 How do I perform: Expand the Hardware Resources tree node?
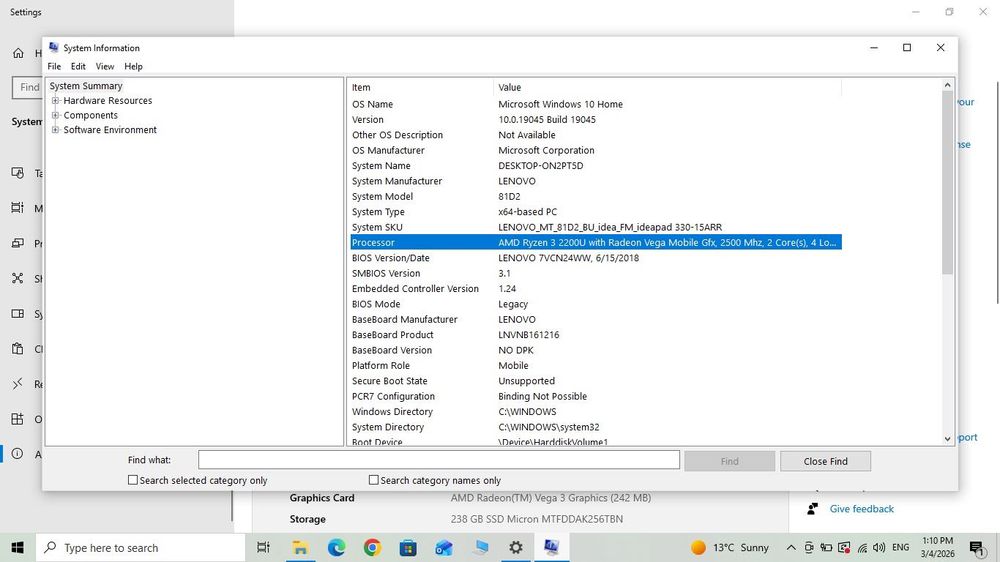55,101
